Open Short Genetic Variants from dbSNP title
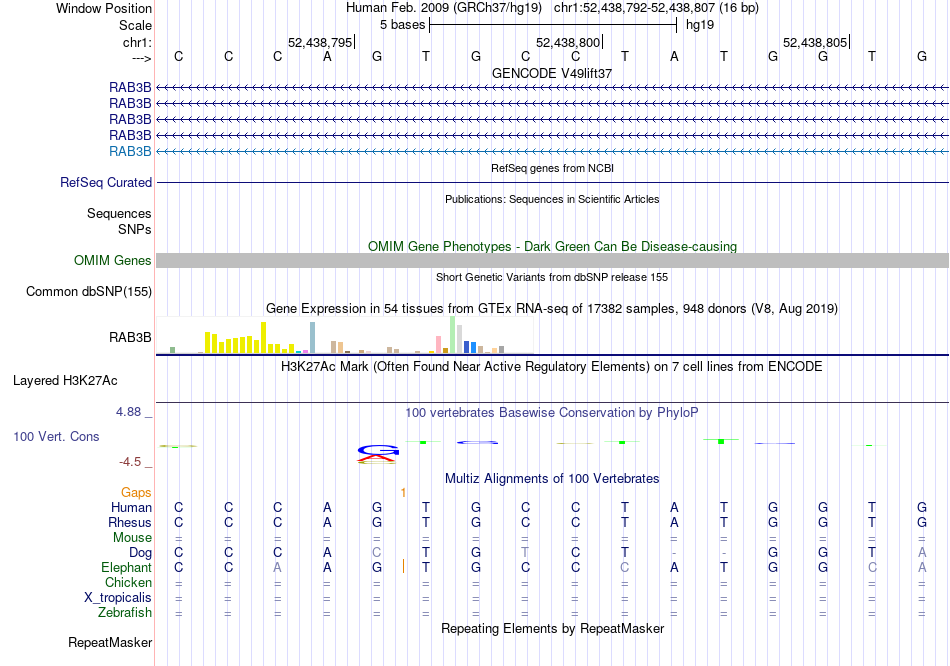Viewport: 950px width, 666px height. point(552,277)
